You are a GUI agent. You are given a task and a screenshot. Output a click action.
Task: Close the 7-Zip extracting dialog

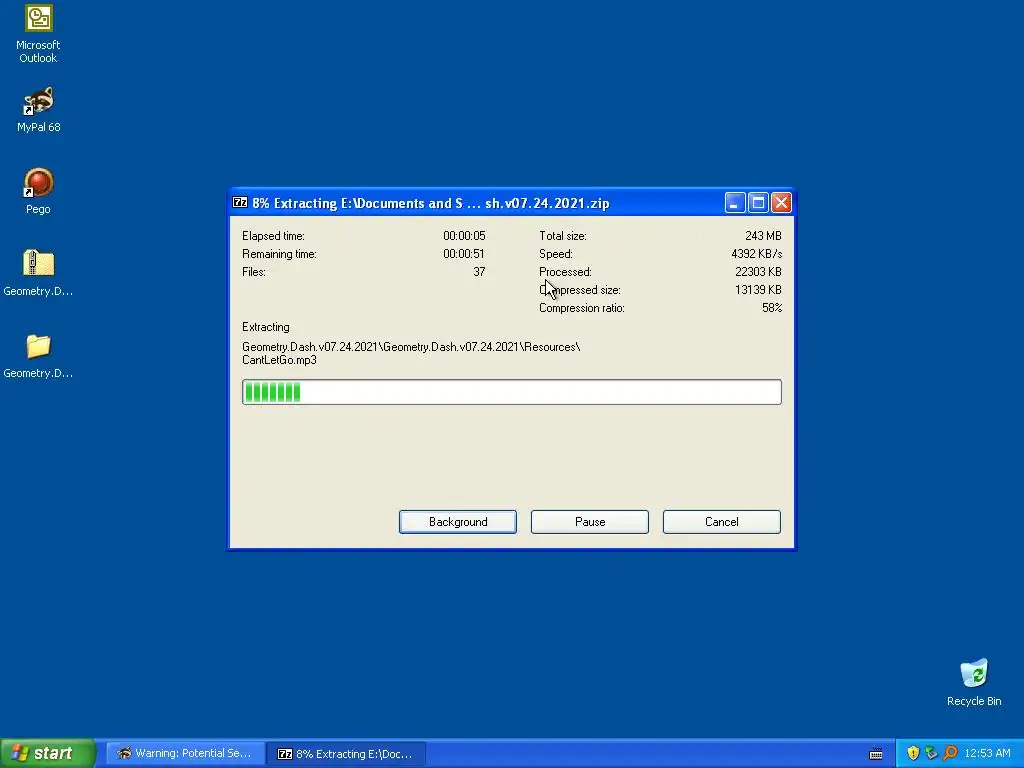click(781, 202)
